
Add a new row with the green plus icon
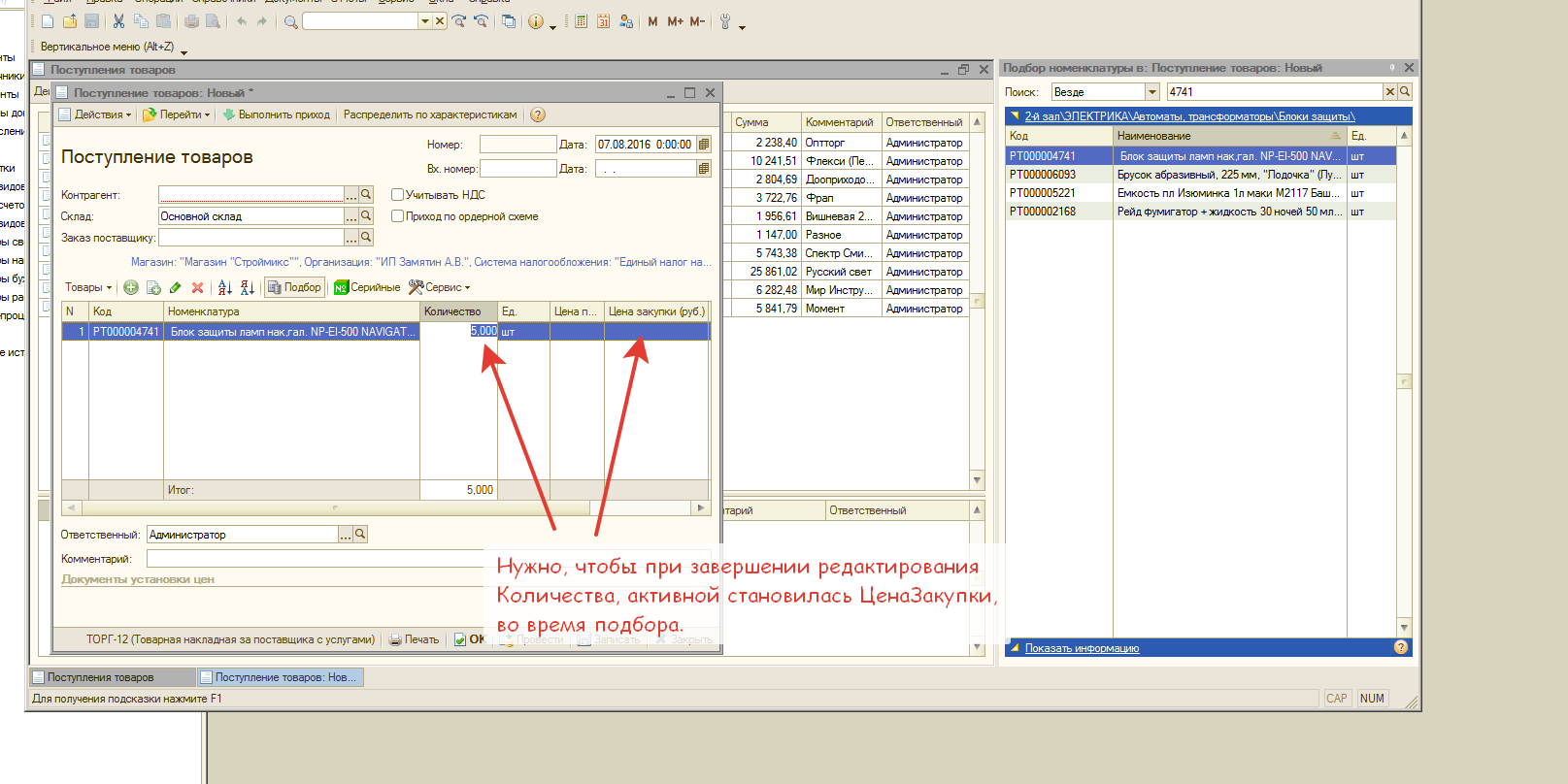(131, 287)
